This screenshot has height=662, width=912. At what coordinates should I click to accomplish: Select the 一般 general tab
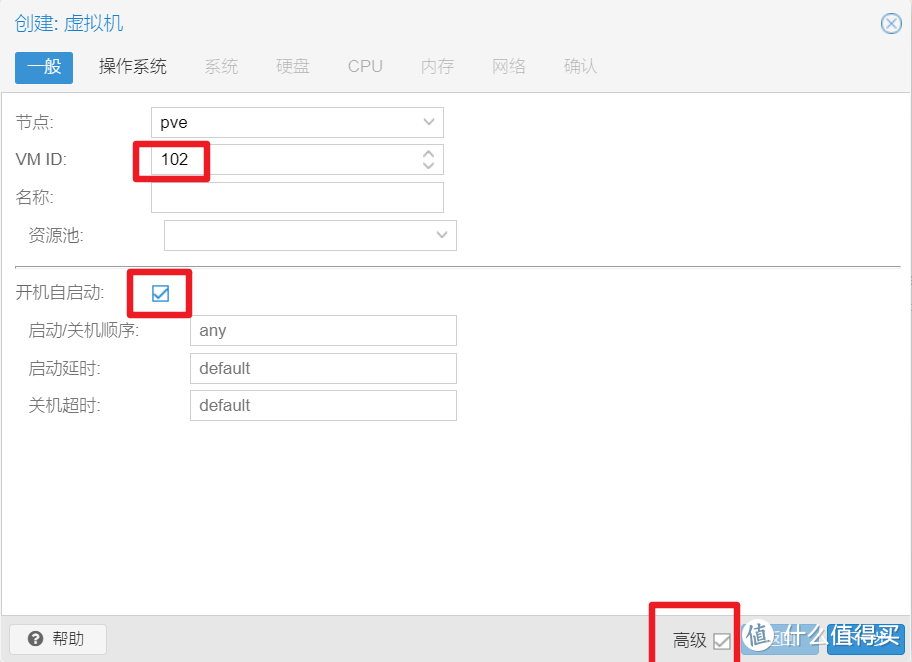pos(43,66)
